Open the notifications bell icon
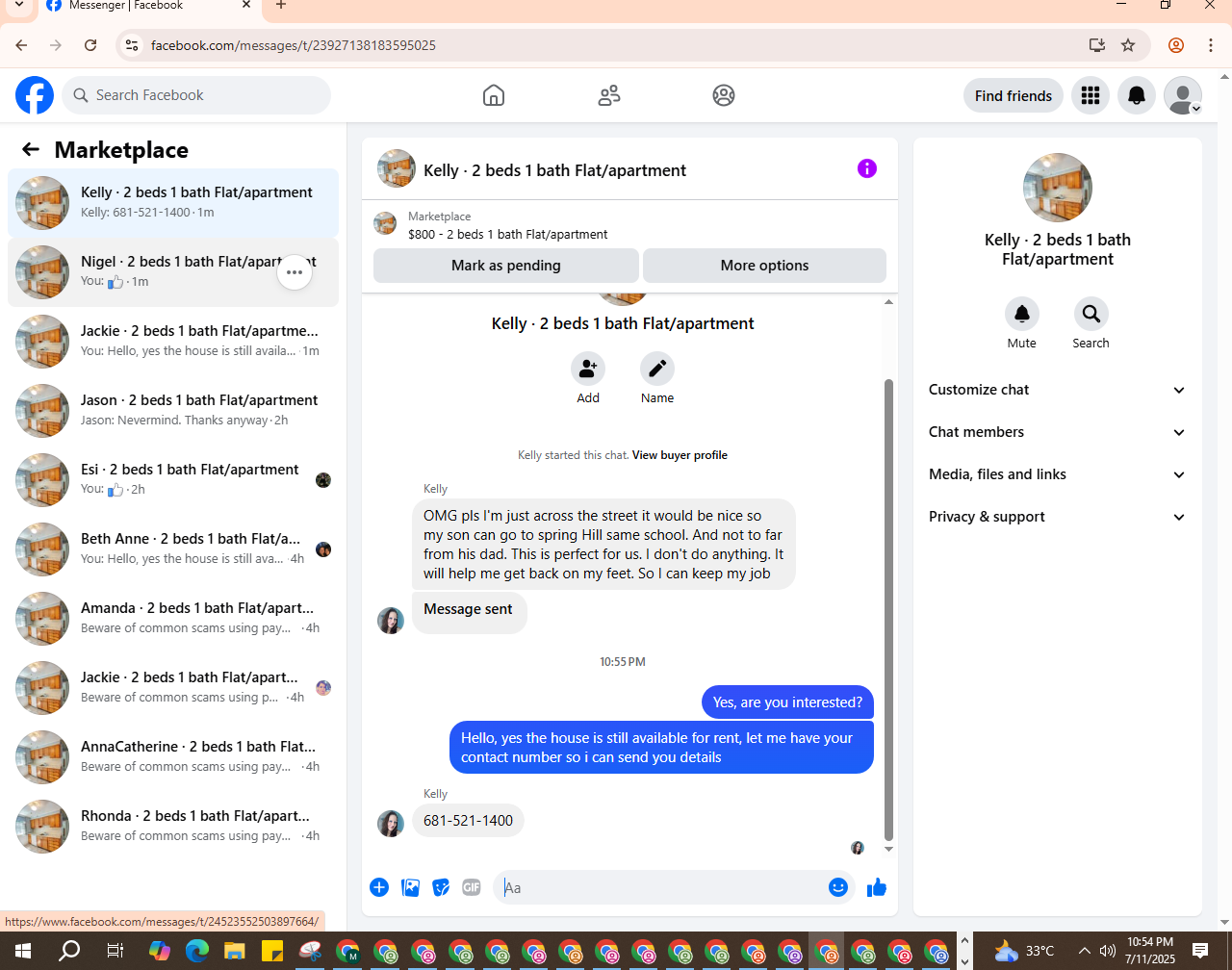This screenshot has height=970, width=1232. click(x=1137, y=95)
